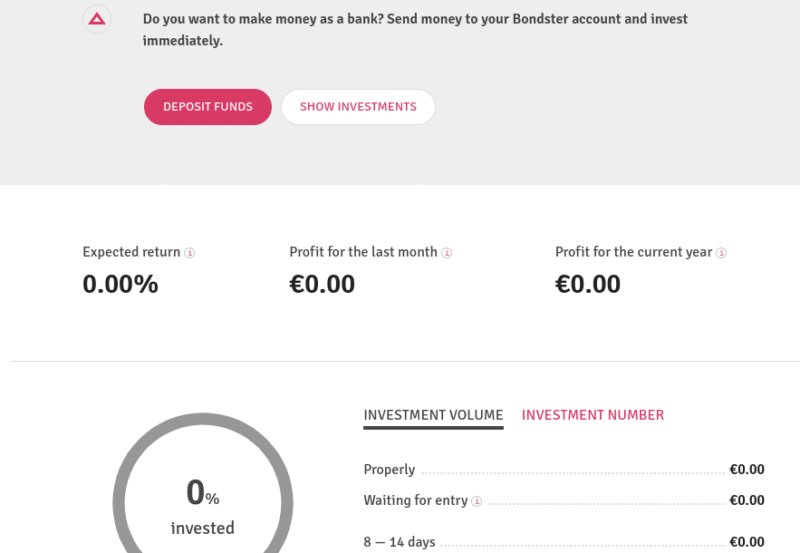Click the €0.00 current year profit value
The height and width of the screenshot is (553, 800).
[588, 284]
